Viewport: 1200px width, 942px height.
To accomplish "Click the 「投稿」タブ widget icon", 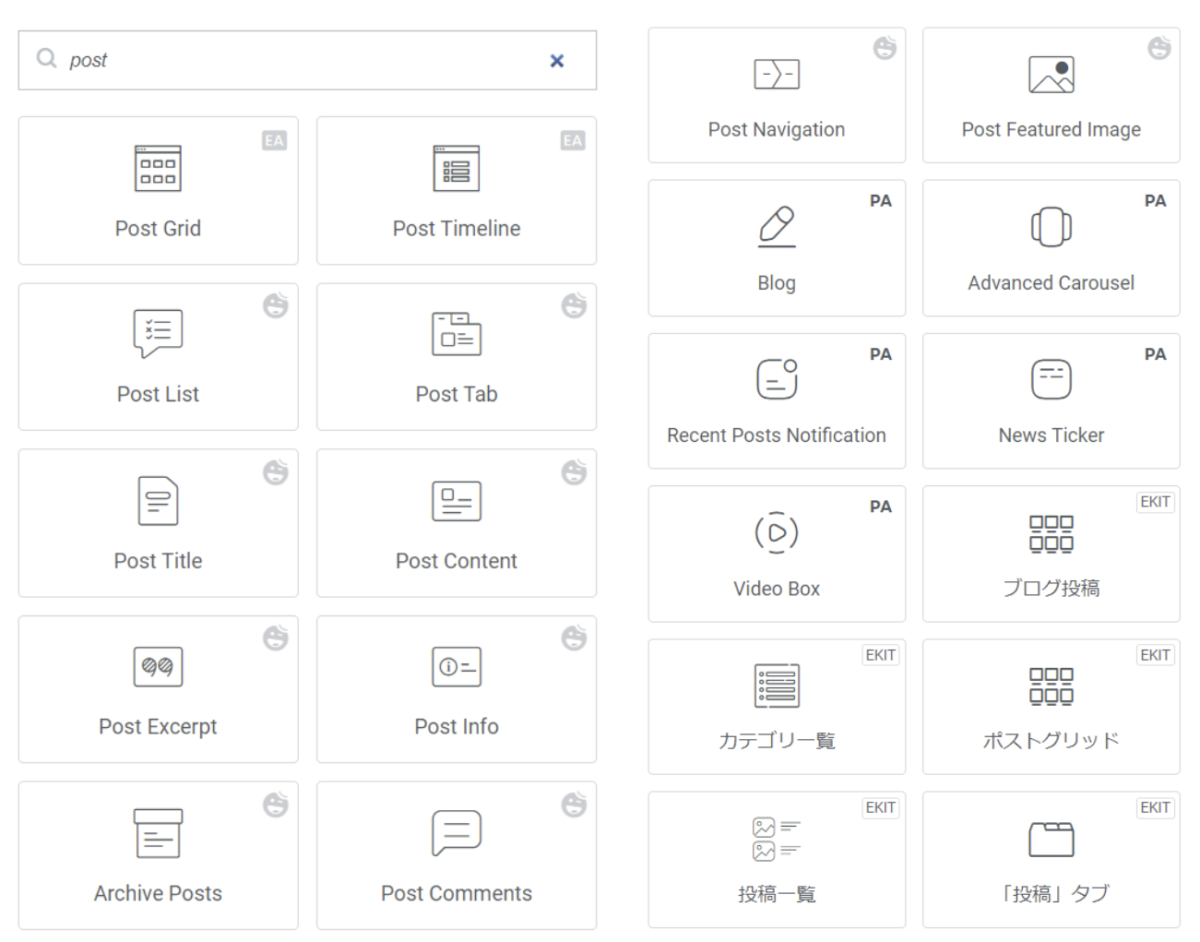I will tap(1051, 839).
